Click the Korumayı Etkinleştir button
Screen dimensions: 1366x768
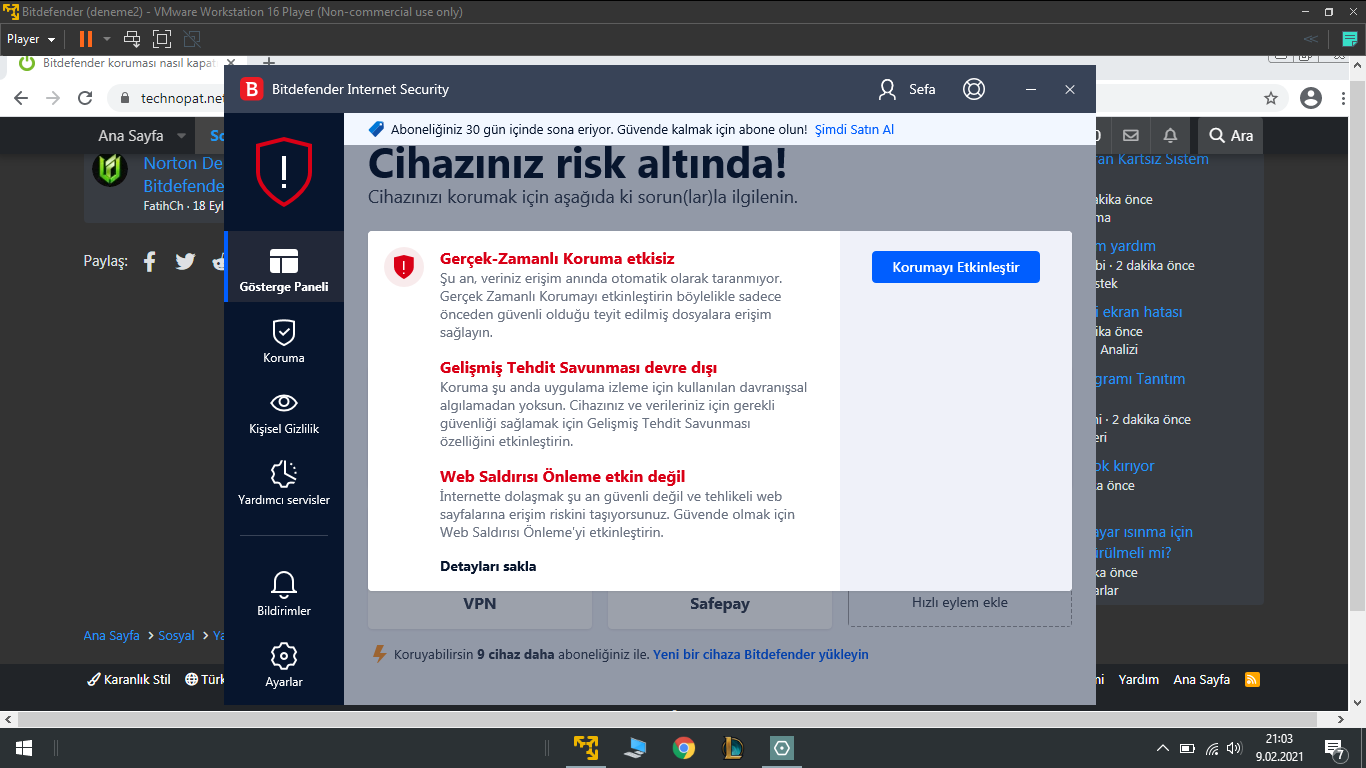tap(956, 267)
